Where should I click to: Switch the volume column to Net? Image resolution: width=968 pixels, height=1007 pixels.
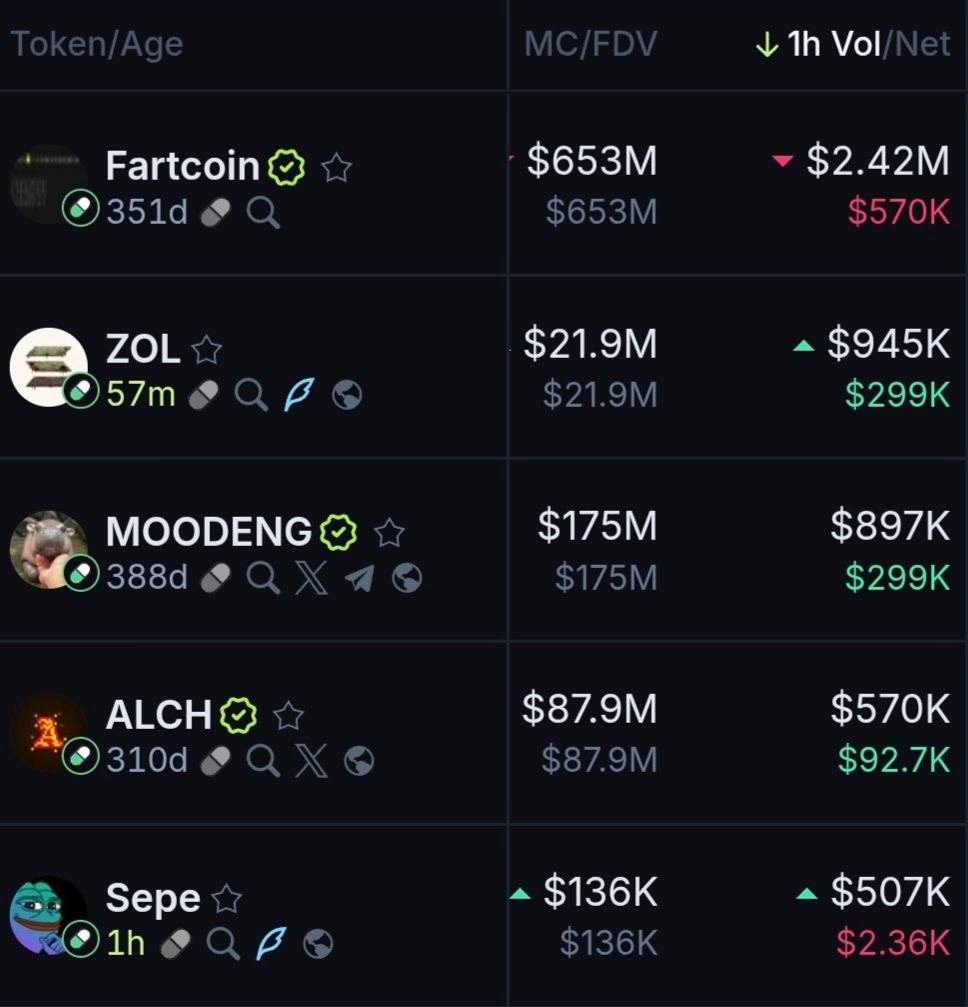[x=923, y=45]
